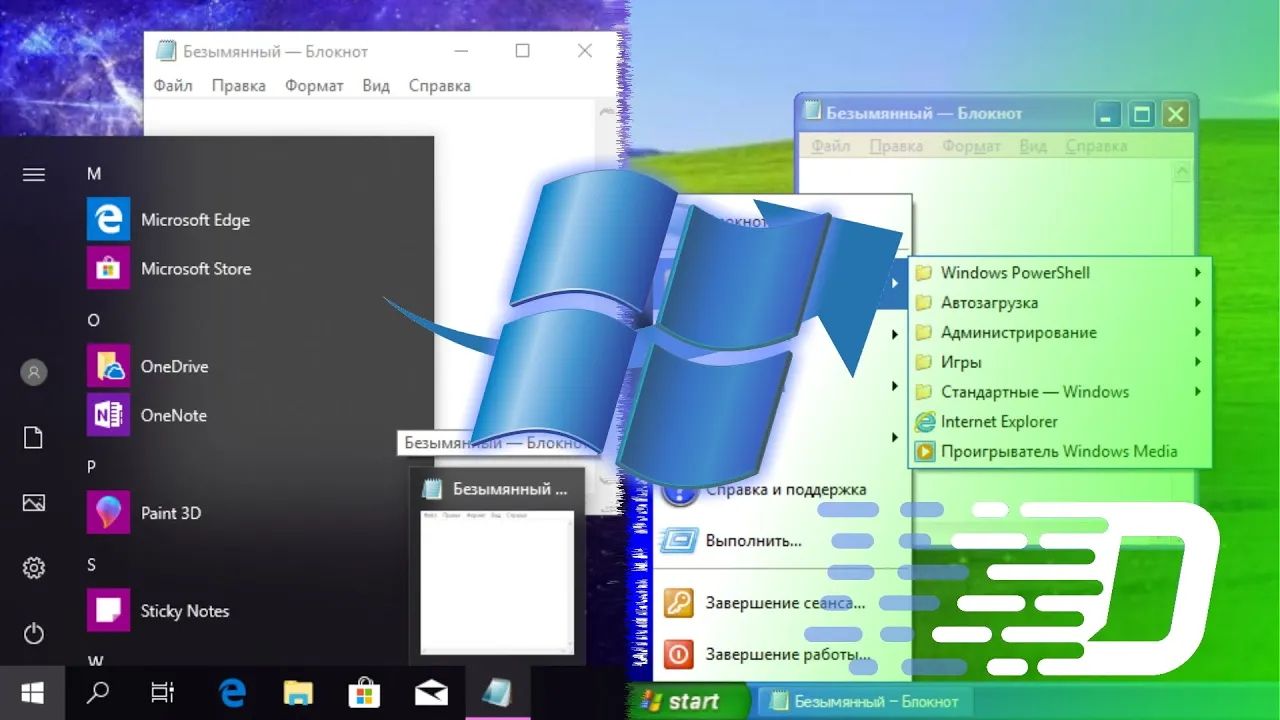
Task: Open Вид menu in Windows 10 Notepad
Action: [376, 86]
